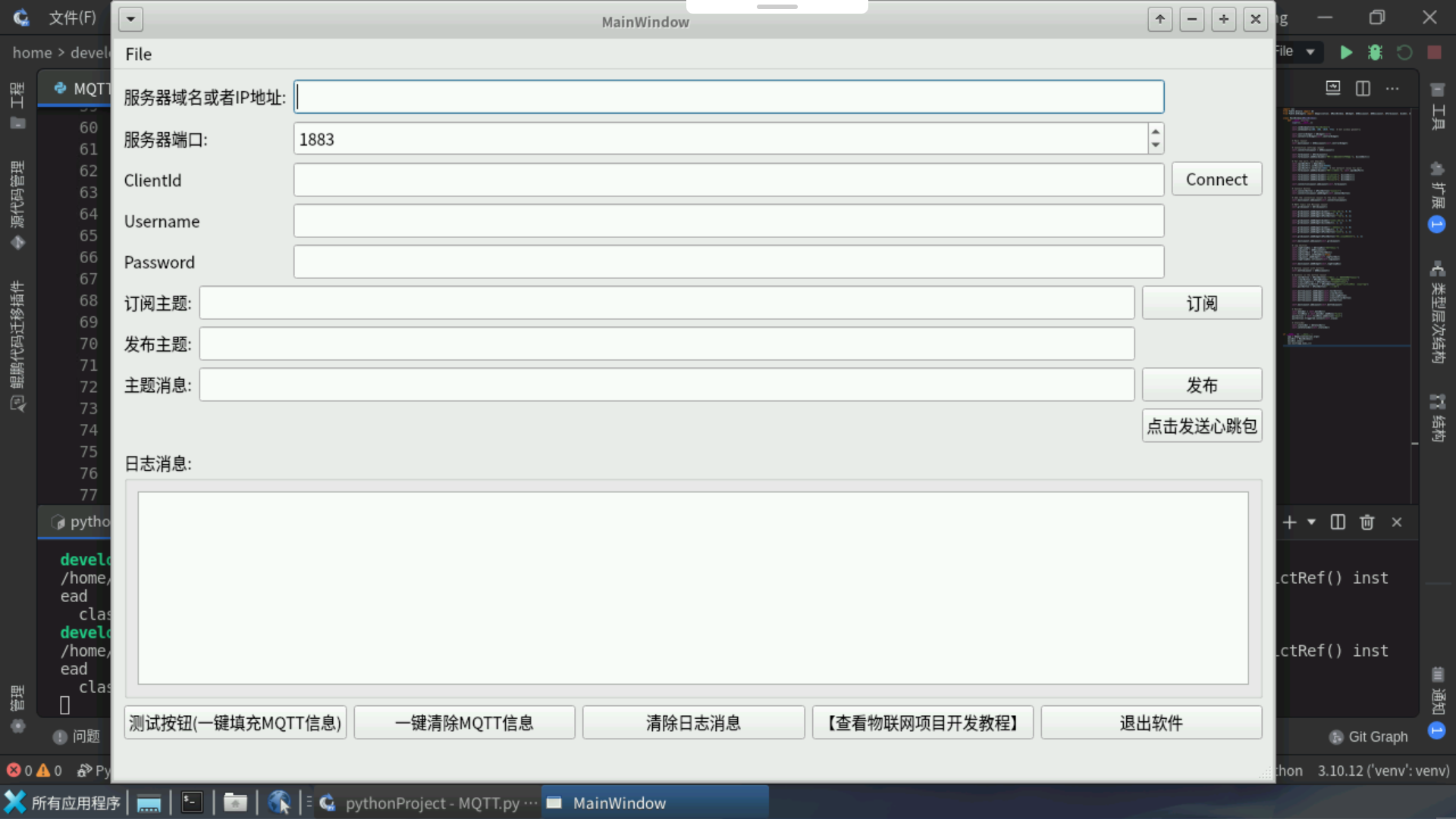The width and height of the screenshot is (1456, 819).
Task: Open the File menu in MainWindow
Action: pos(139,55)
